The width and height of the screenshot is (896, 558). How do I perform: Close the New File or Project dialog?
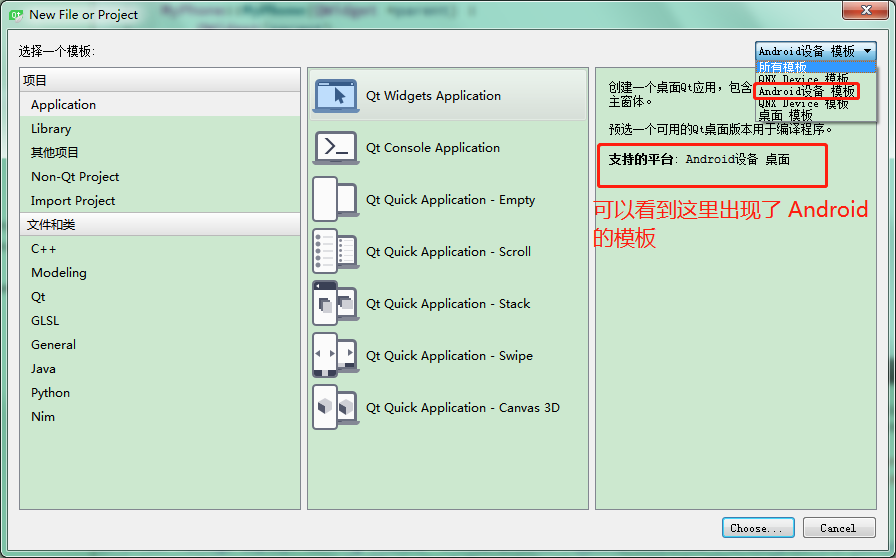(866, 10)
